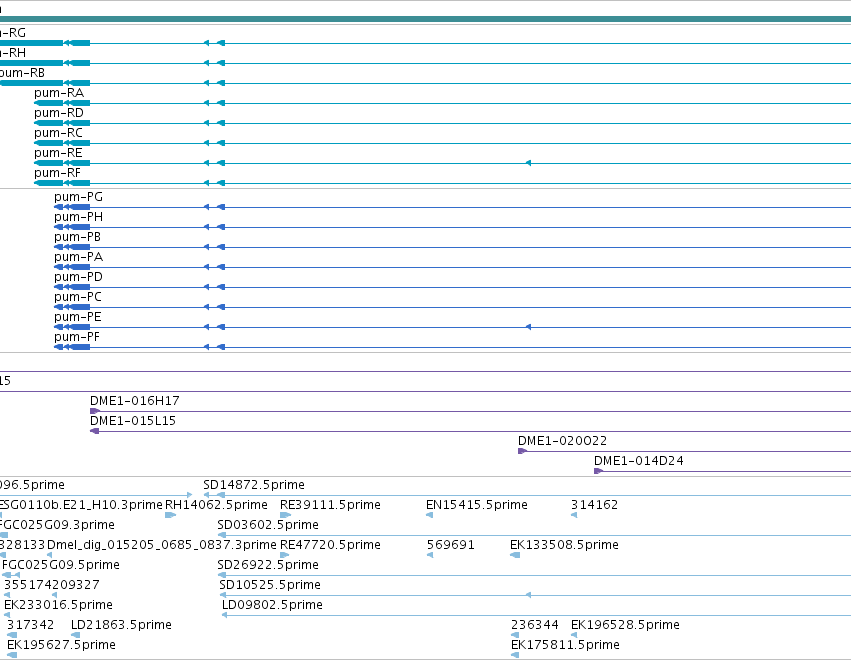Click the LD21863.5prime arrow glyph
The height and width of the screenshot is (660, 851).
point(75,635)
